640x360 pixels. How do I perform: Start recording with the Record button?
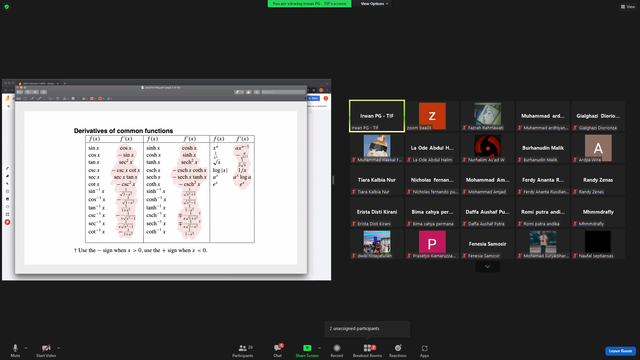pyautogui.click(x=336, y=350)
